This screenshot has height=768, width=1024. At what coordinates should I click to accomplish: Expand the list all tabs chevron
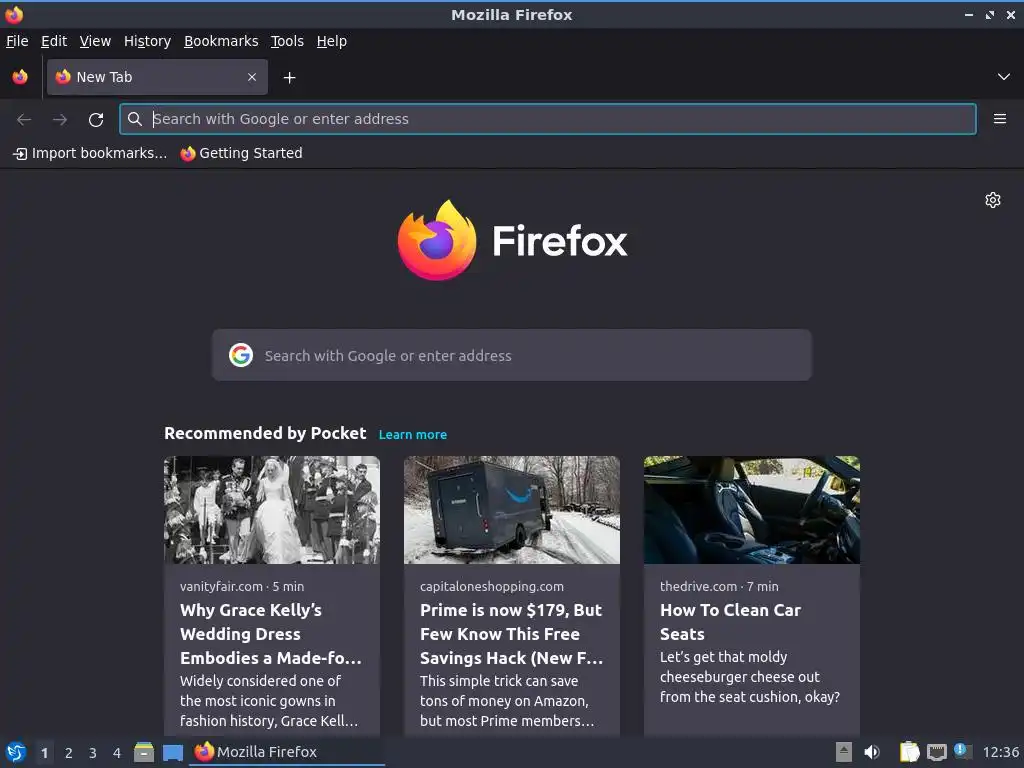pos(1004,77)
